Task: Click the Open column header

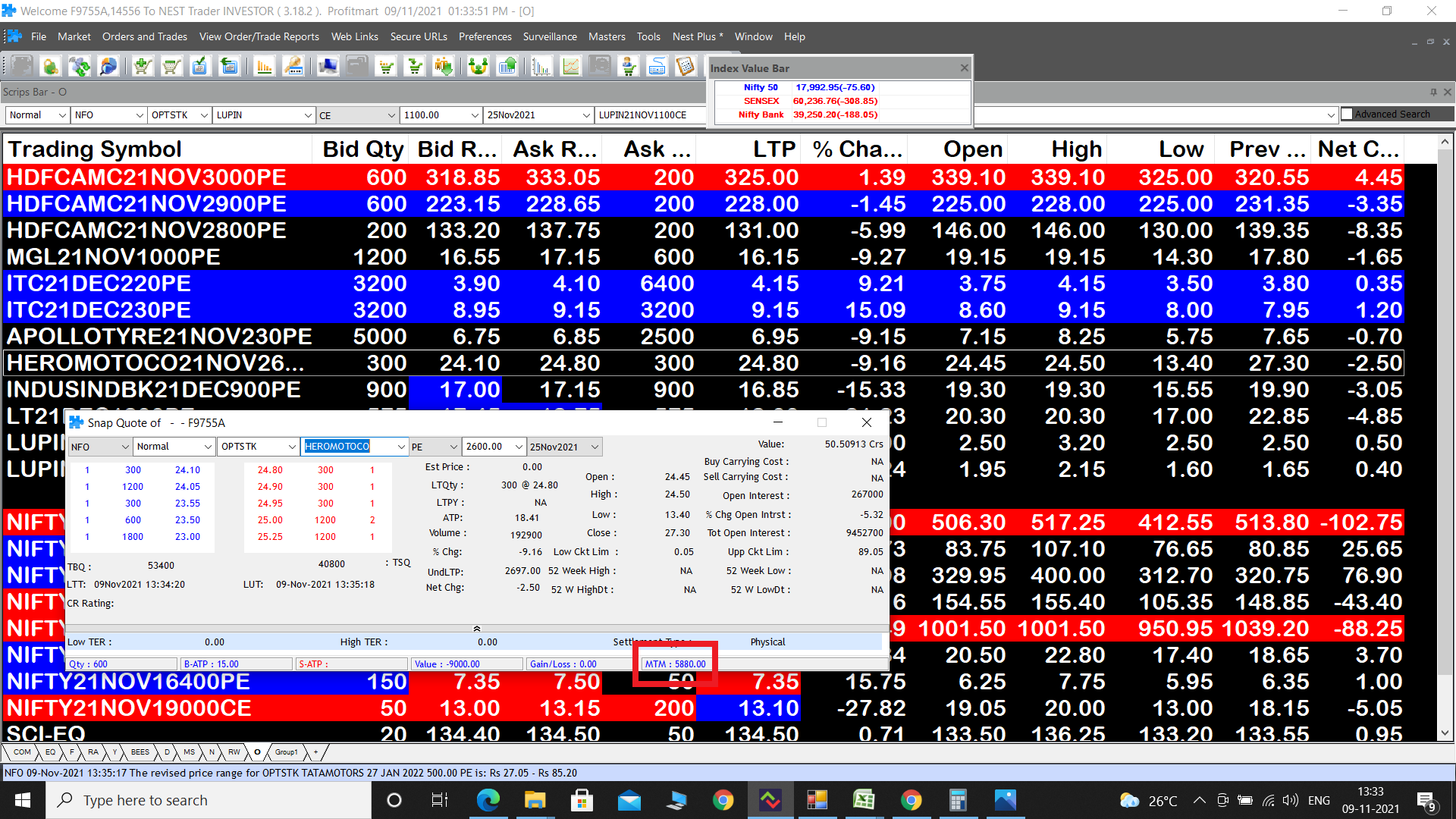Action: 956,149
